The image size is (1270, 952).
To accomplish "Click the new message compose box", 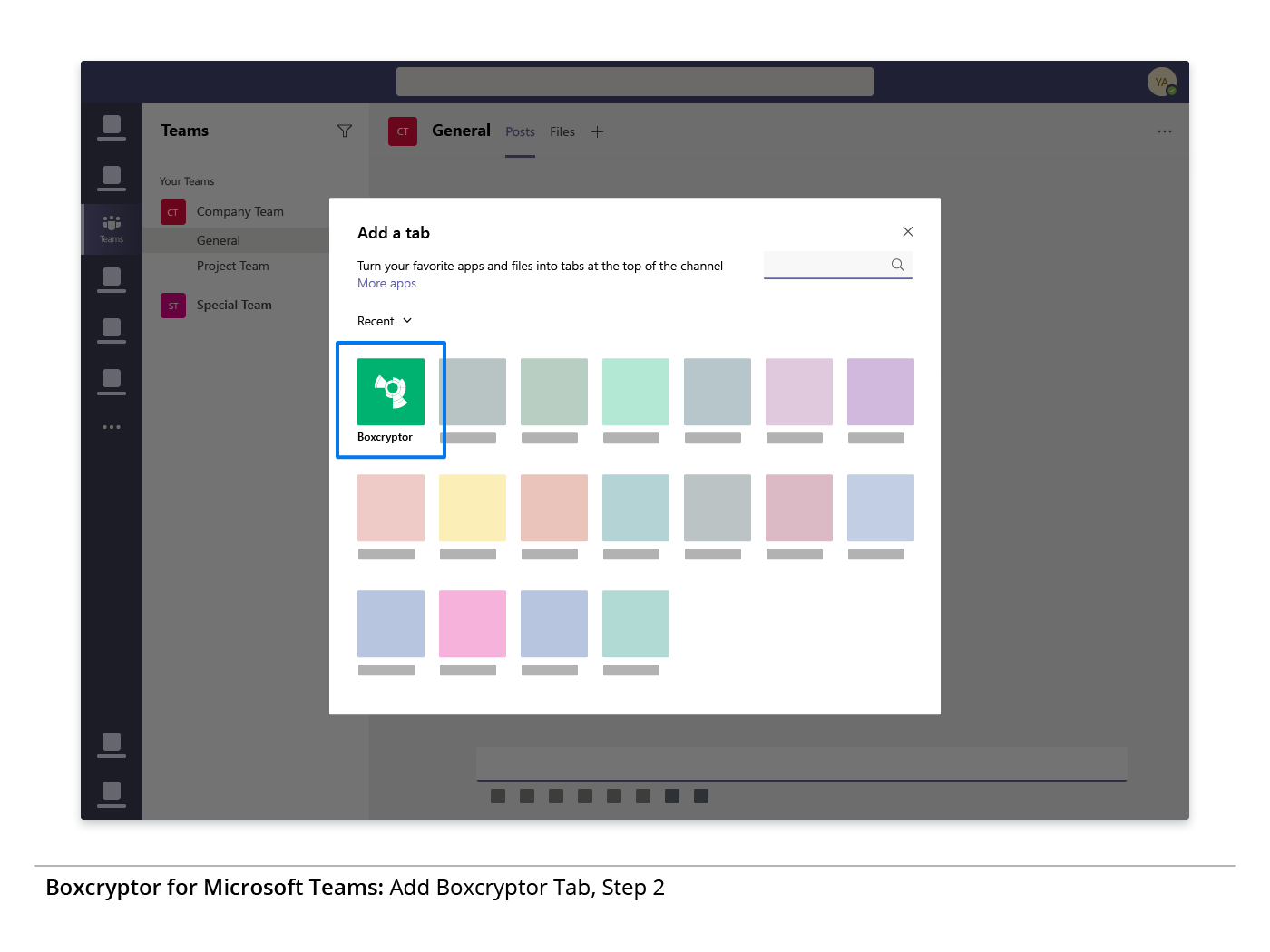I will (802, 764).
